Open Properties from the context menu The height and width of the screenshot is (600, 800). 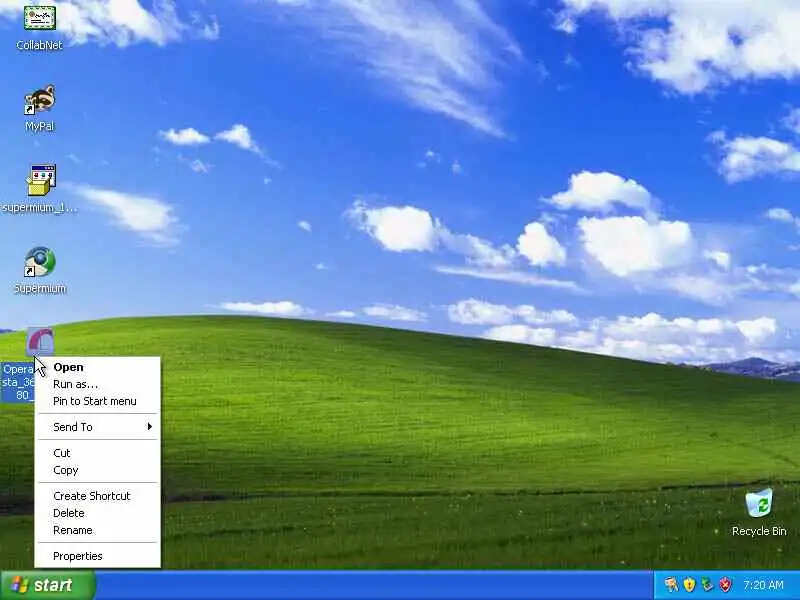(97, 556)
